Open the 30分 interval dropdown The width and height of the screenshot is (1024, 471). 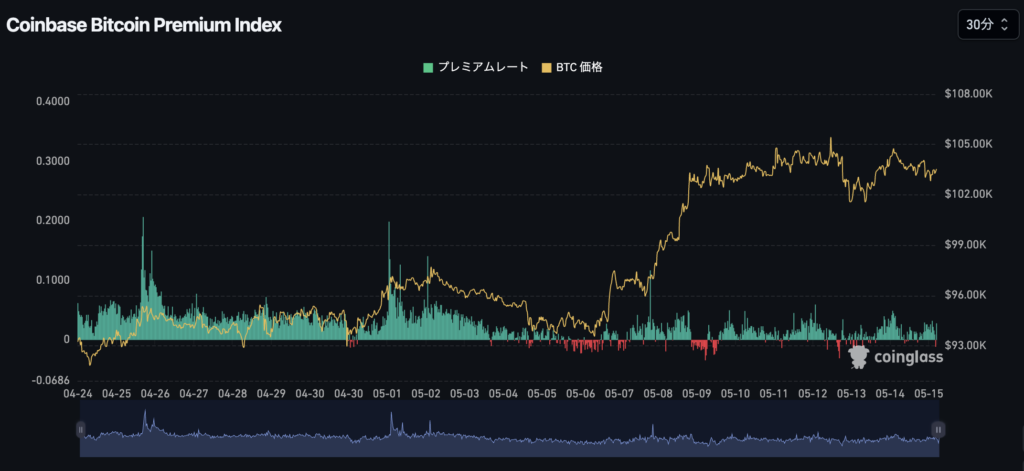pos(987,25)
